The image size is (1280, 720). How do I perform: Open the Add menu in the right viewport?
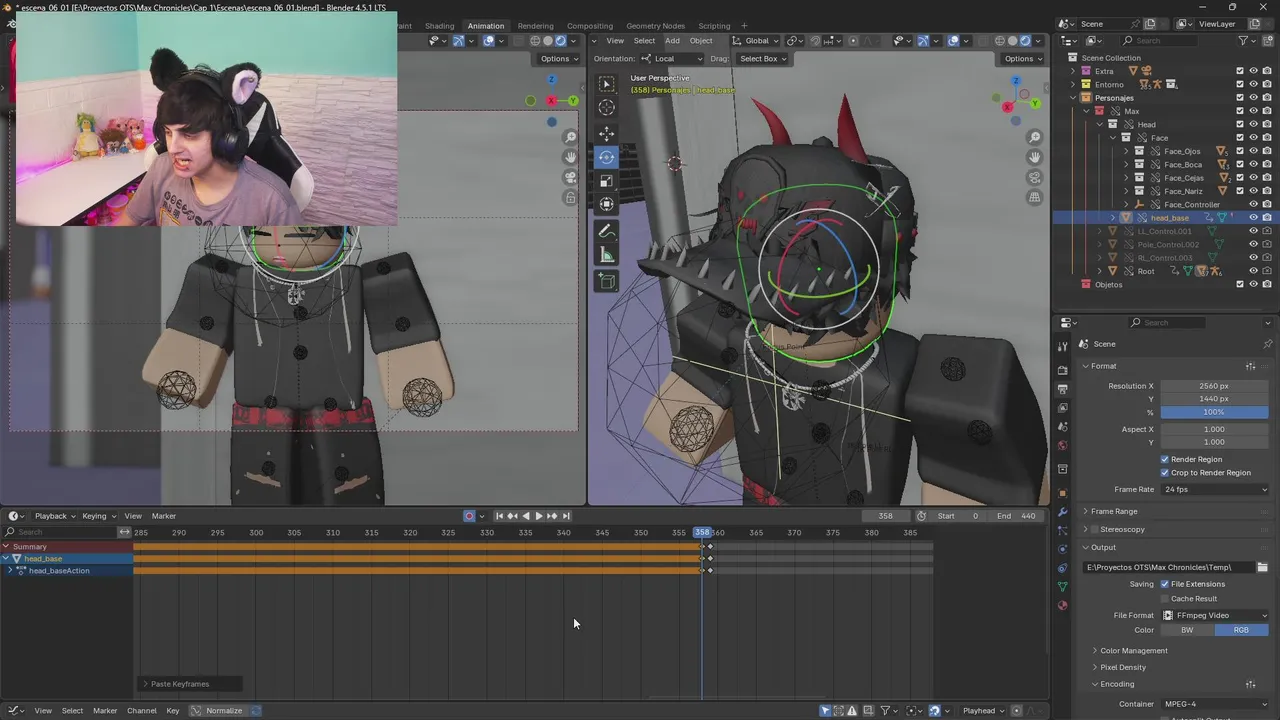click(672, 41)
